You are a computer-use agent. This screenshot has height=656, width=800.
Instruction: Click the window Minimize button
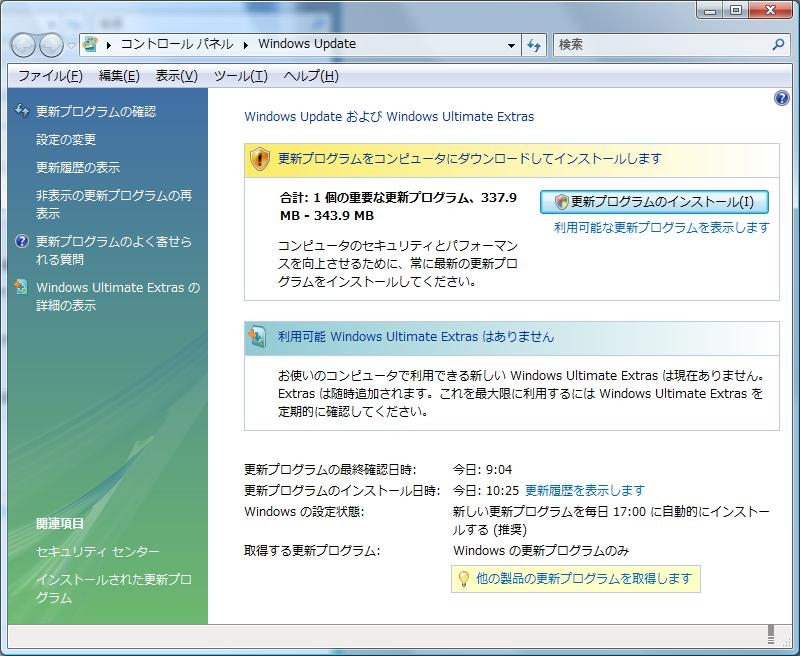[710, 10]
